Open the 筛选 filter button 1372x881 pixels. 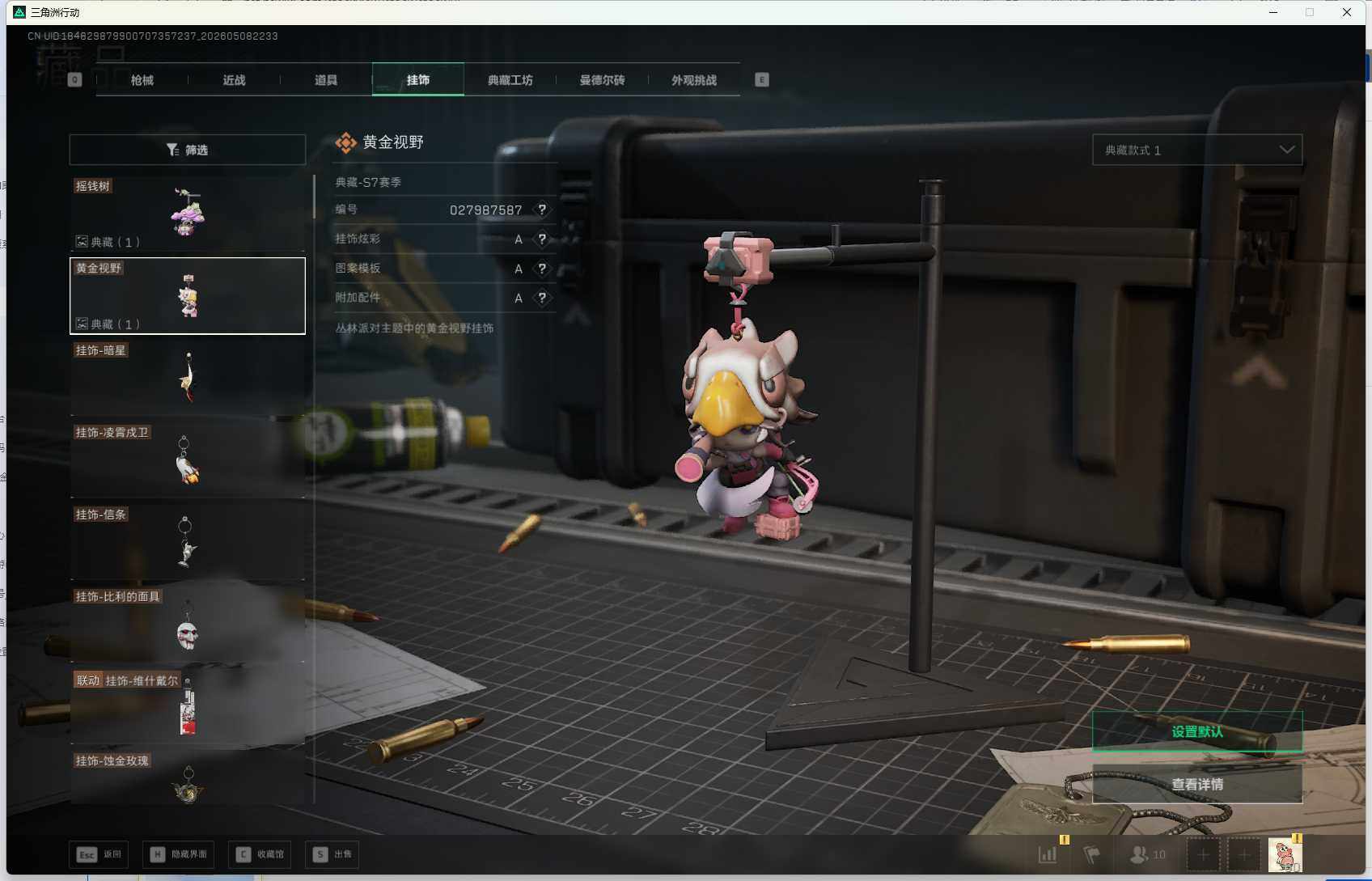[188, 150]
